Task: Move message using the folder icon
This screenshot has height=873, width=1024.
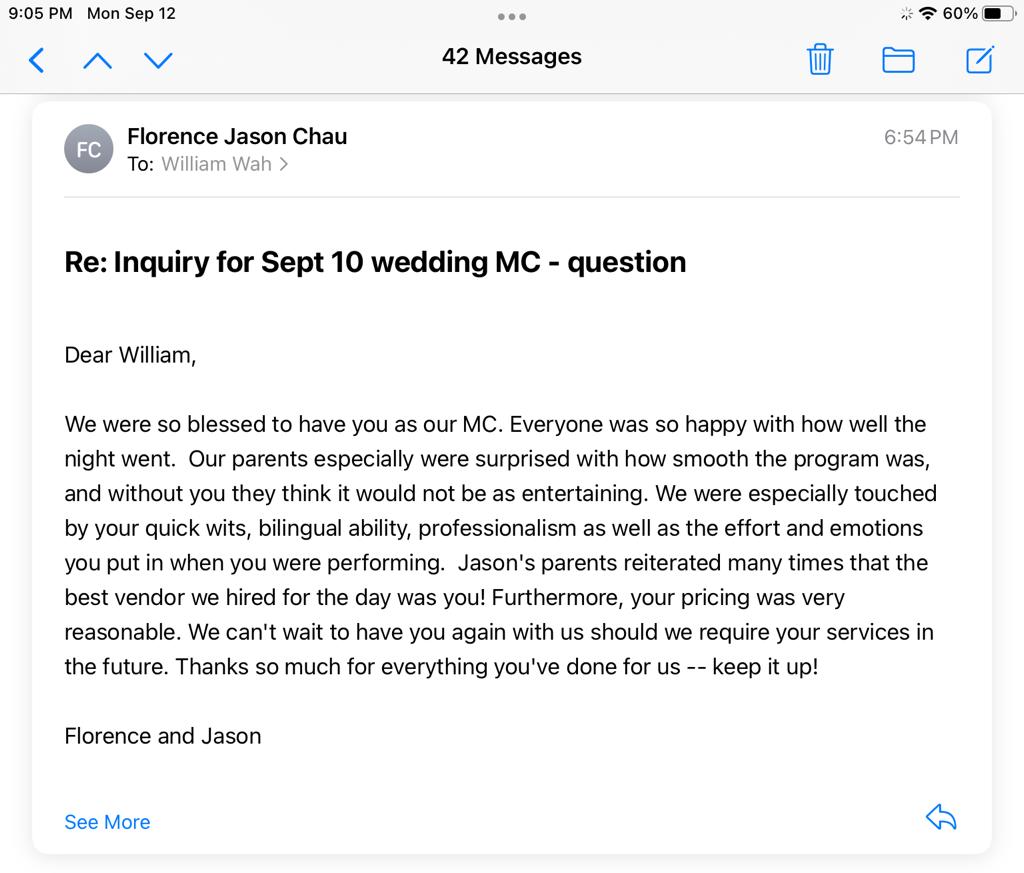Action: [898, 60]
